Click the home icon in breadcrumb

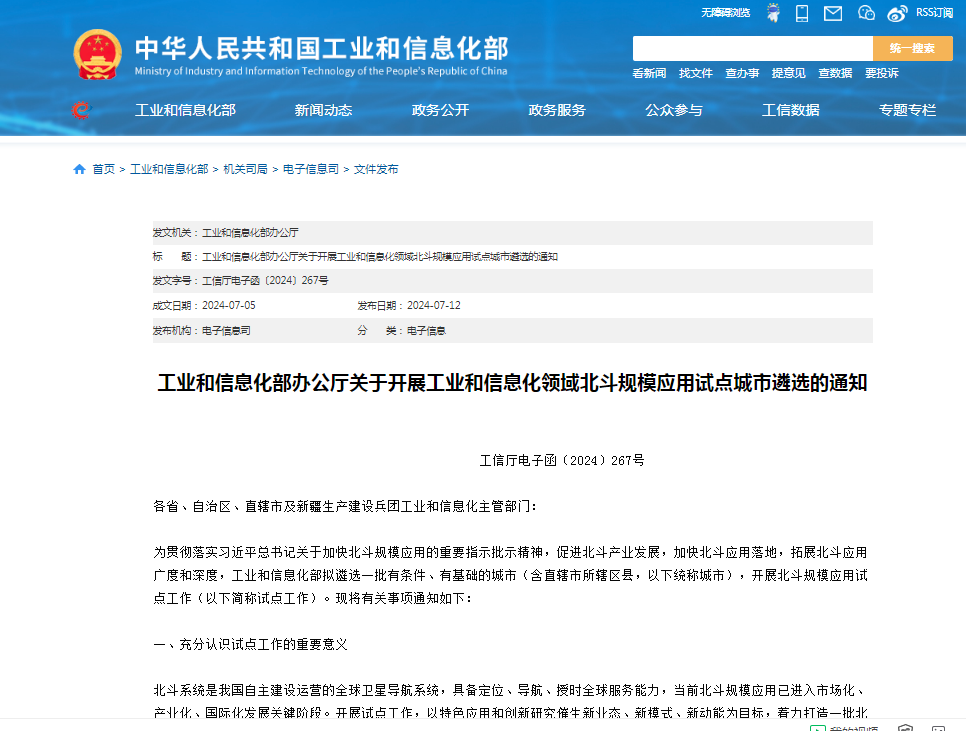tap(79, 170)
